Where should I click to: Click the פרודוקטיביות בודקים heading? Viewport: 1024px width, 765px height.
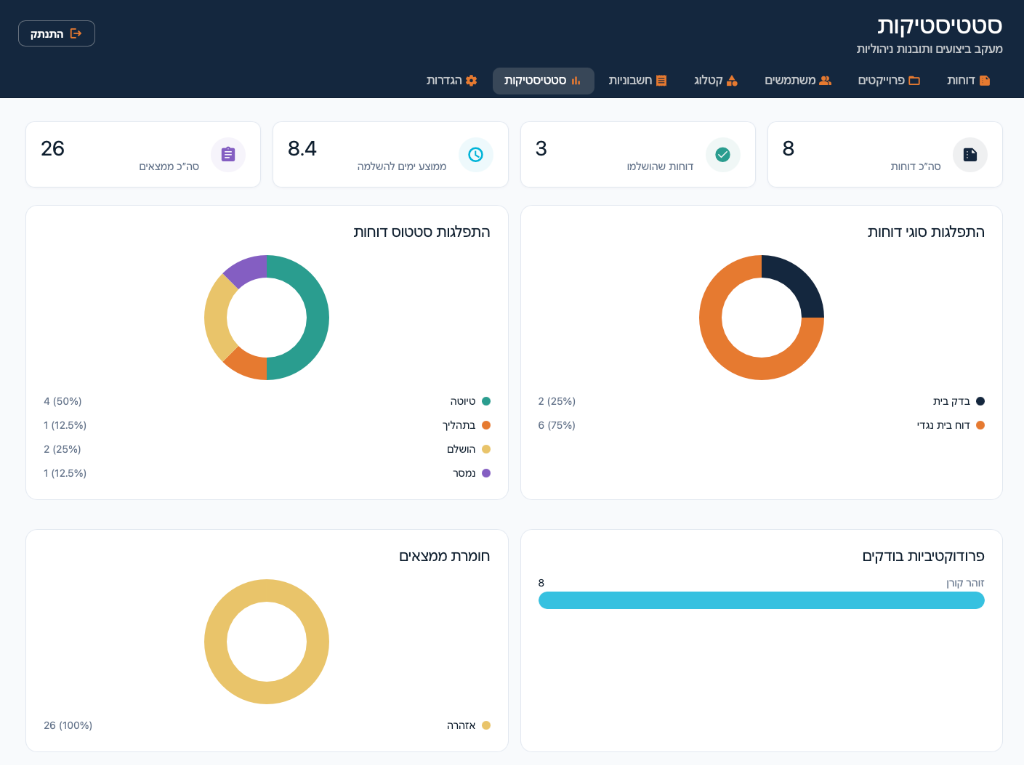(x=923, y=556)
